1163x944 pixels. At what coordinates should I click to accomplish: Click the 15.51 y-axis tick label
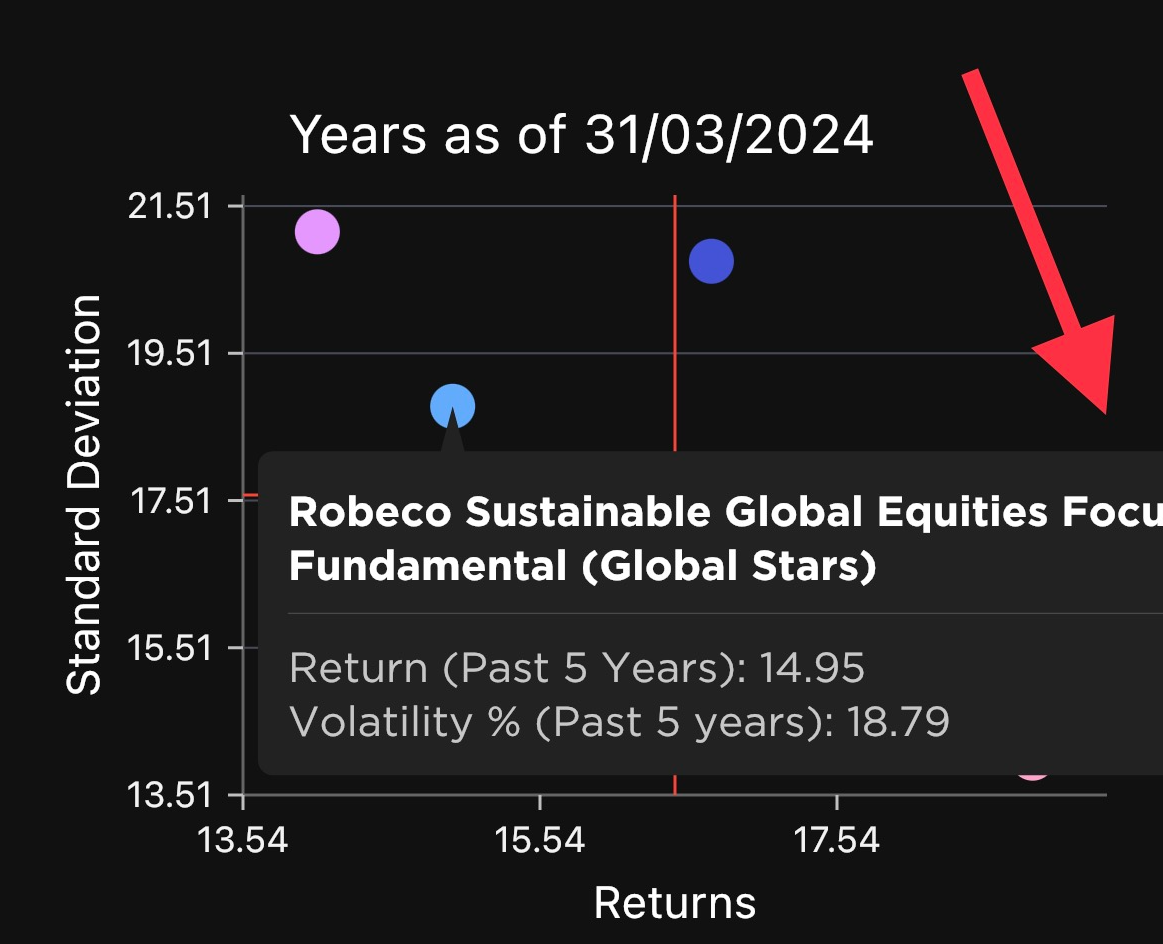(169, 648)
